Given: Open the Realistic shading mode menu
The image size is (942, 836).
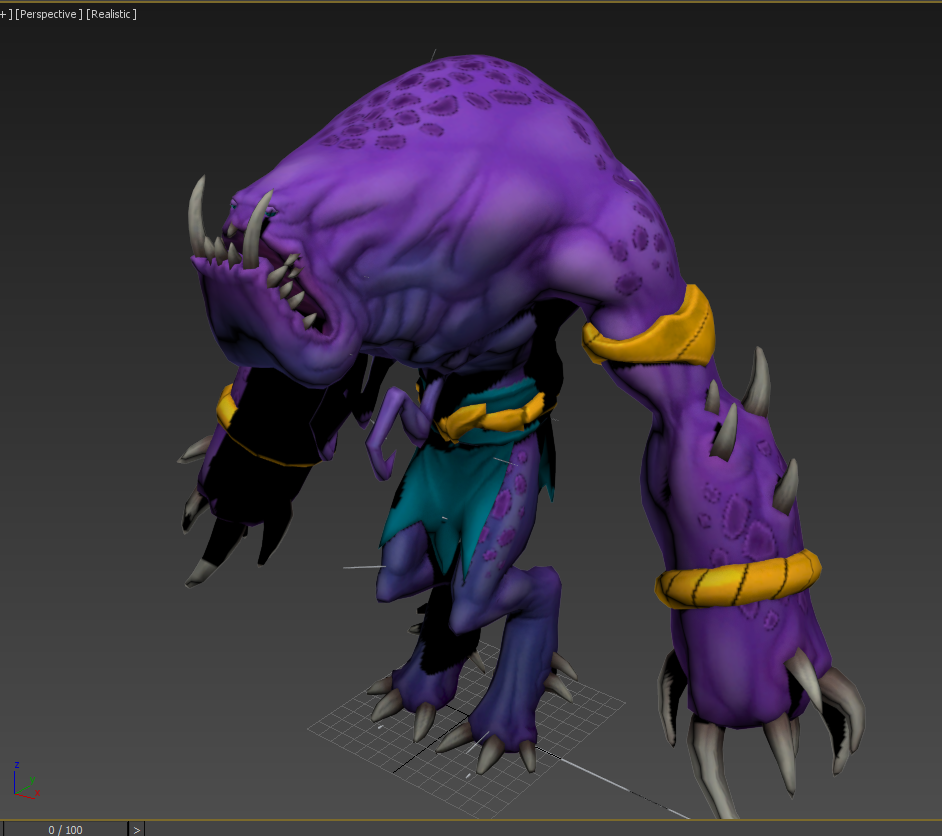Looking at the screenshot, I should (111, 14).
